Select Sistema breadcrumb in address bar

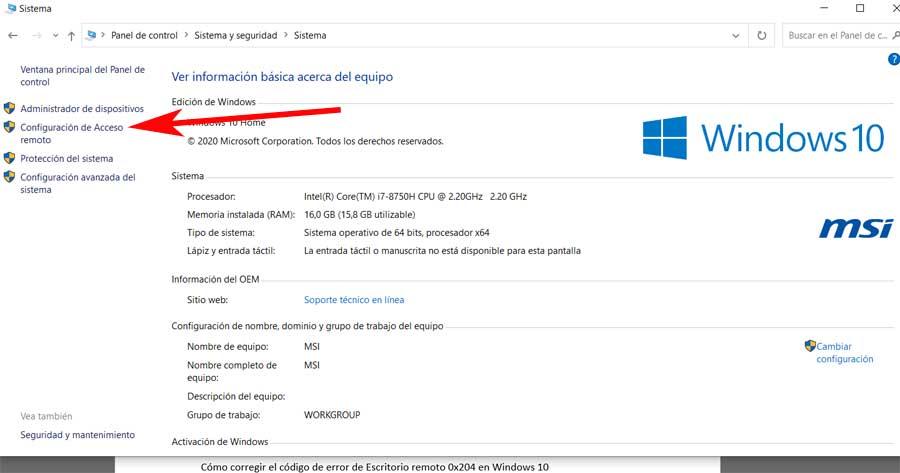pyautogui.click(x=310, y=35)
